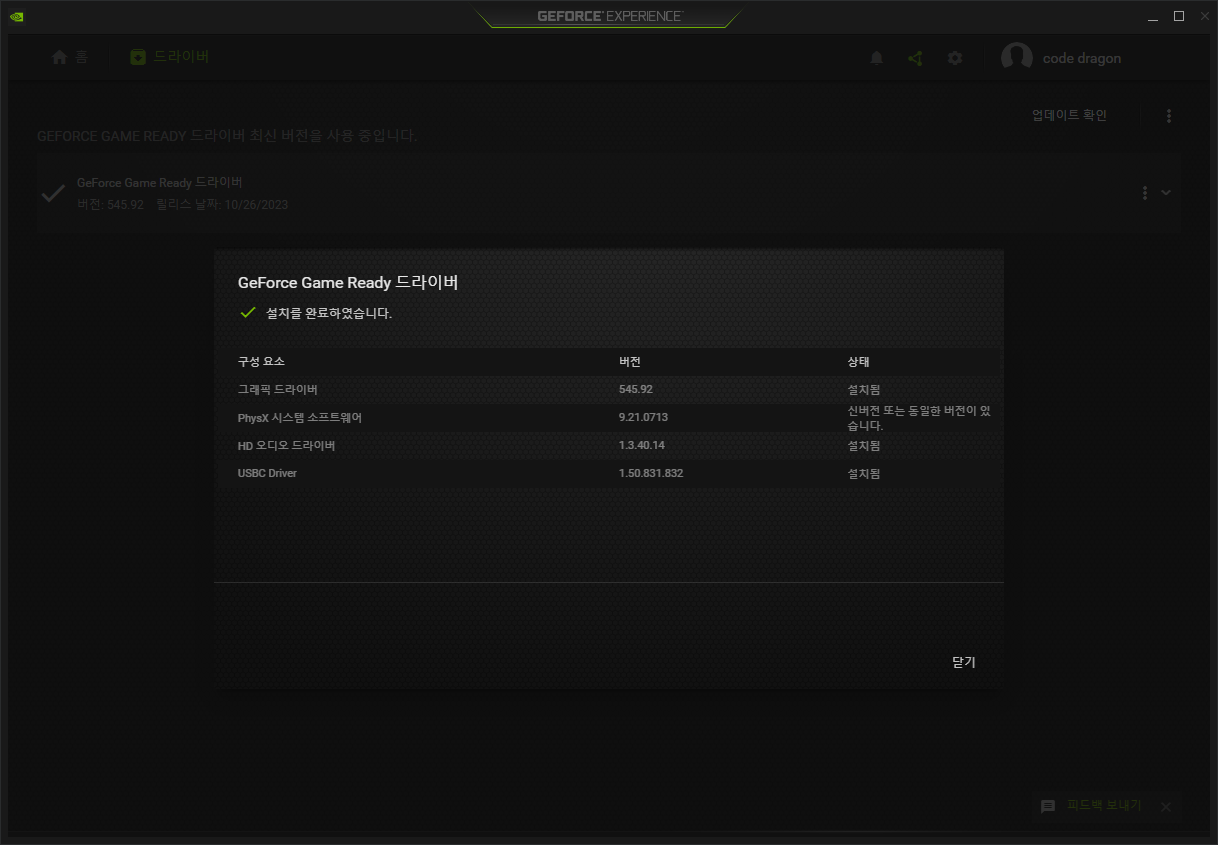Click the share icon in header
Screen dimensions: 1218x845
tap(915, 58)
